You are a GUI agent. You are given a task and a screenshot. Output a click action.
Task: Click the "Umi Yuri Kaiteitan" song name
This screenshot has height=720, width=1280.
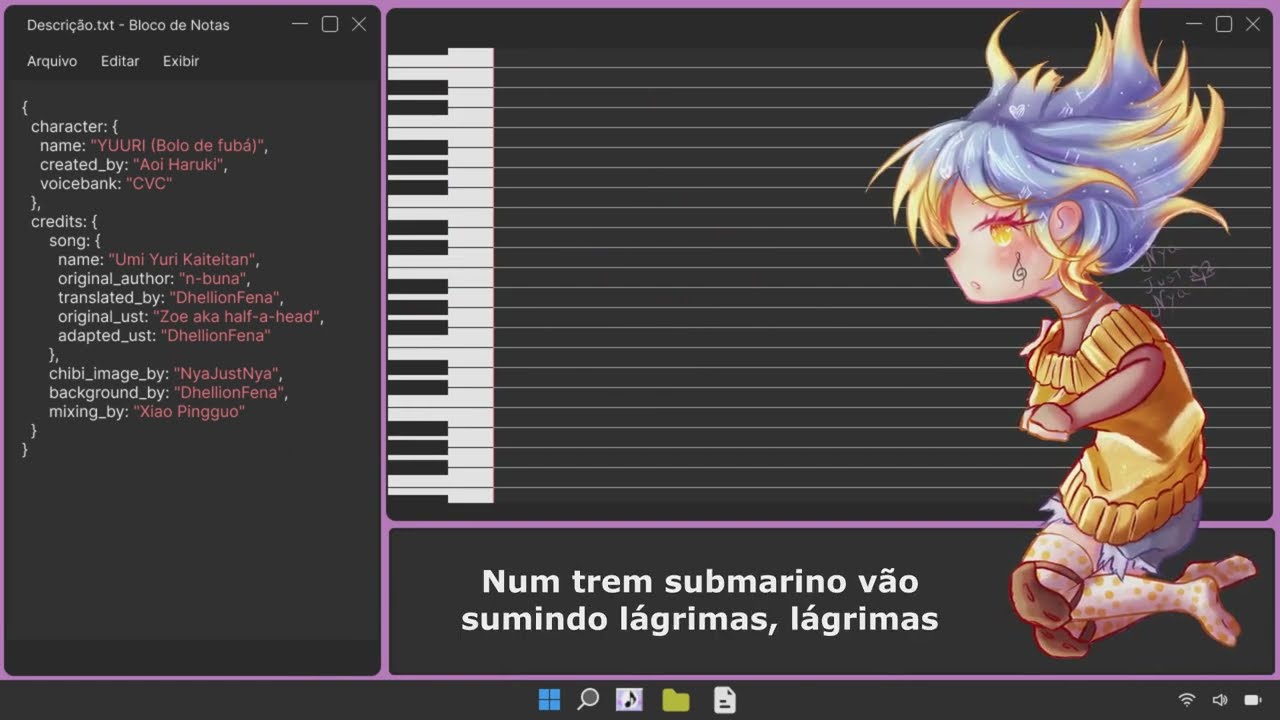coord(182,260)
